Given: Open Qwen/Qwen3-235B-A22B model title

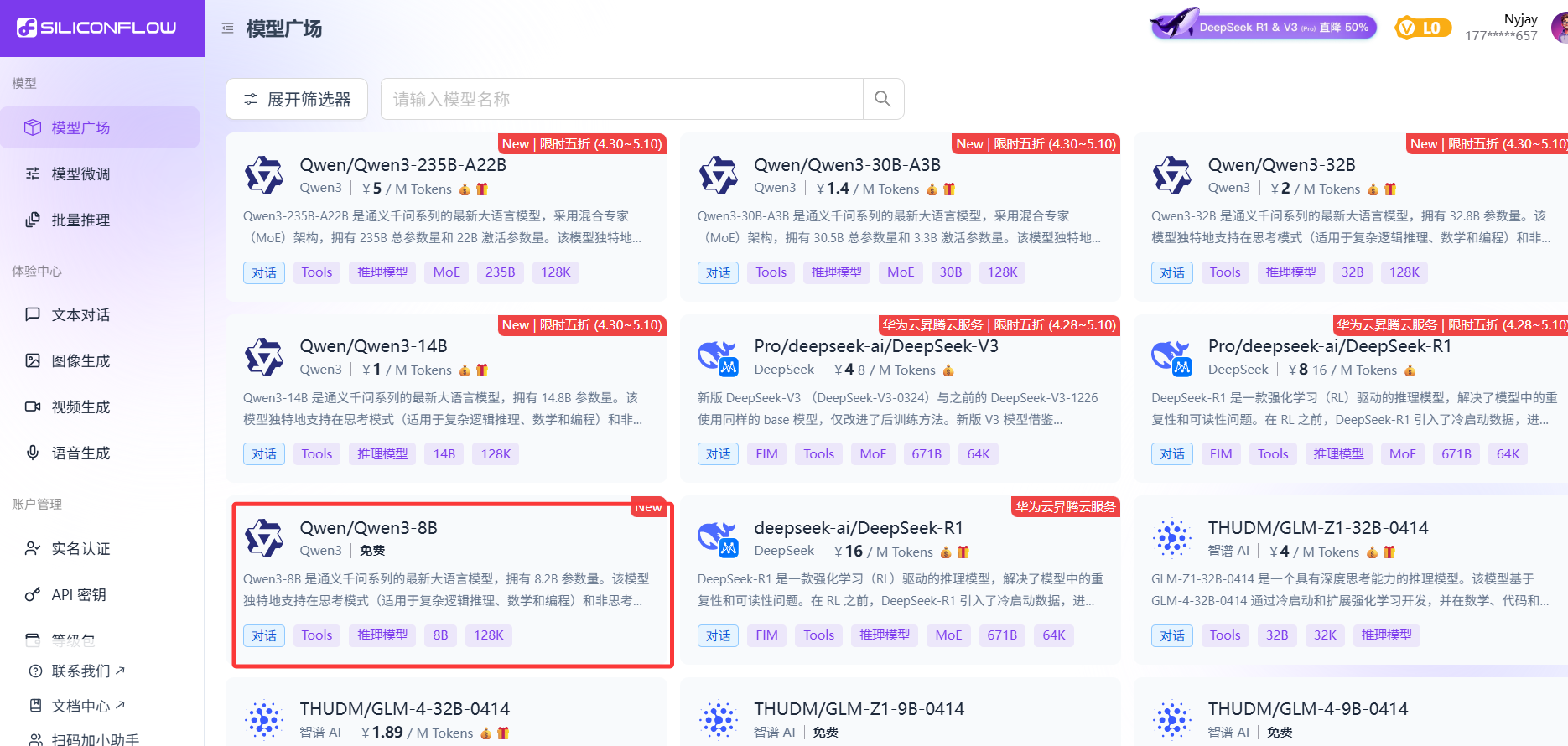Looking at the screenshot, I should (x=403, y=165).
